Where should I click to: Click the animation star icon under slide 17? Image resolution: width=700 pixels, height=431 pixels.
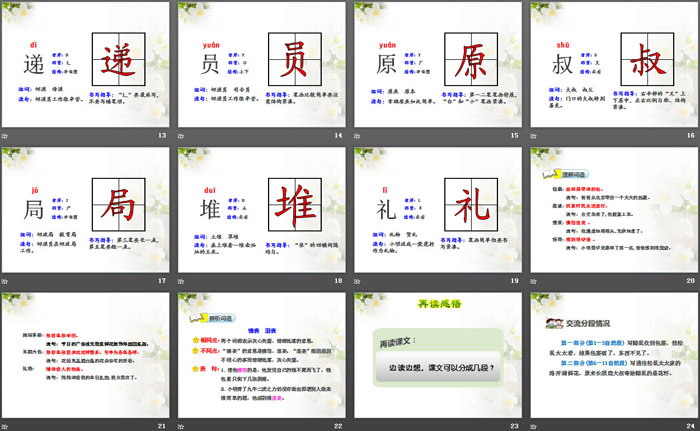click(x=5, y=281)
